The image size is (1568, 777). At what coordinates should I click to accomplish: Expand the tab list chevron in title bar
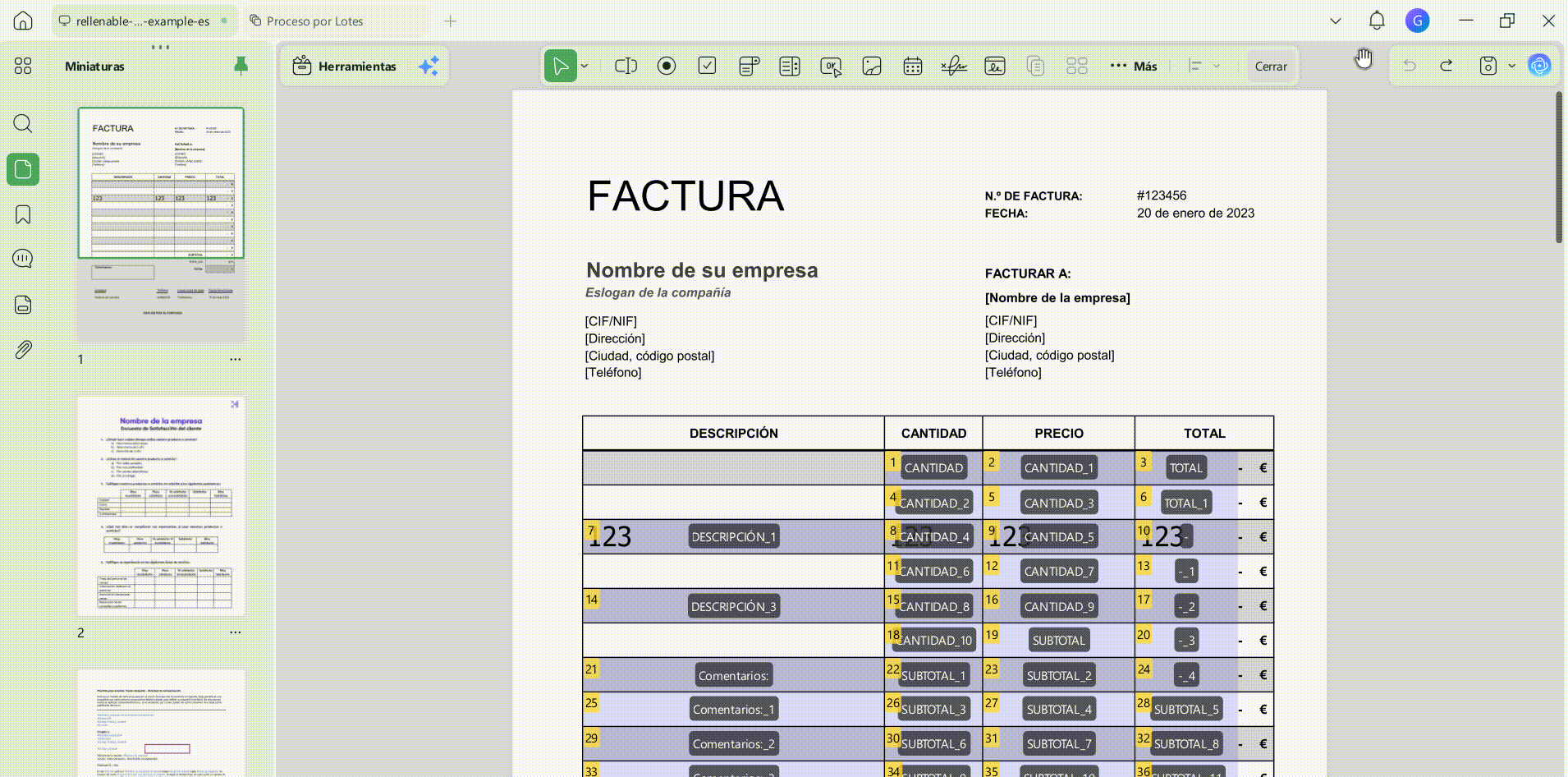point(1336,21)
